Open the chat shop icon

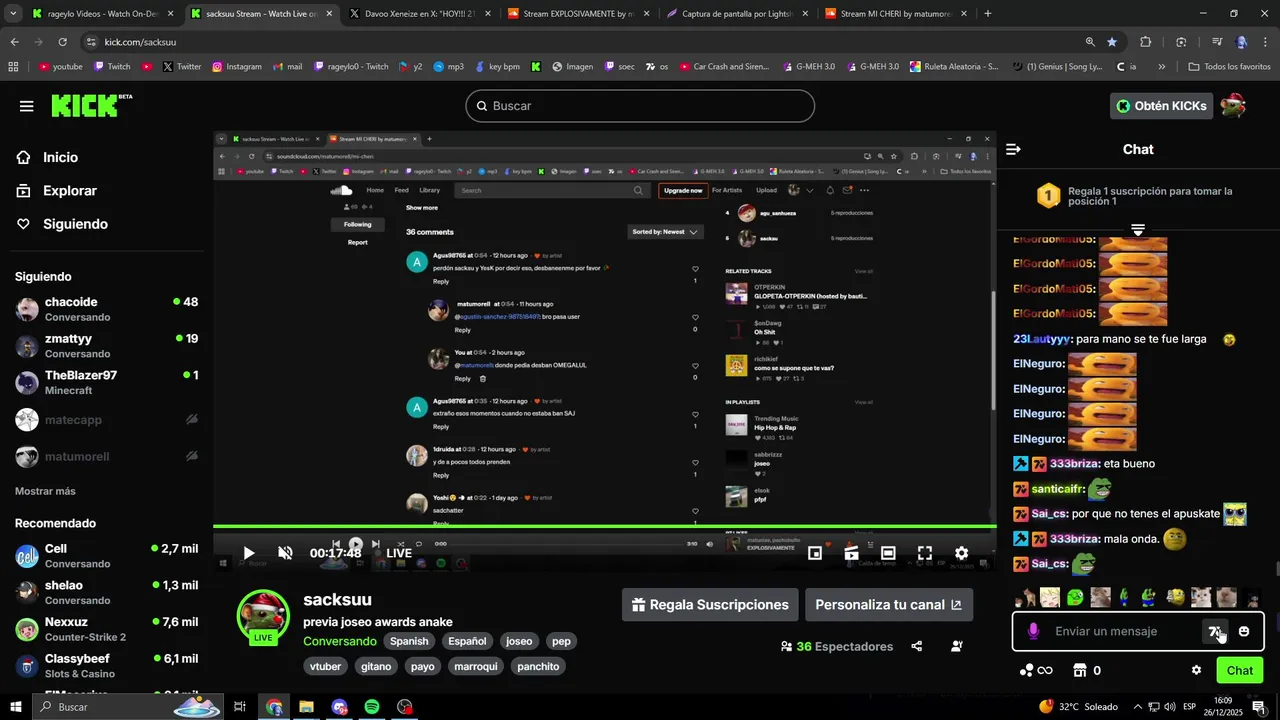pyautogui.click(x=1080, y=670)
